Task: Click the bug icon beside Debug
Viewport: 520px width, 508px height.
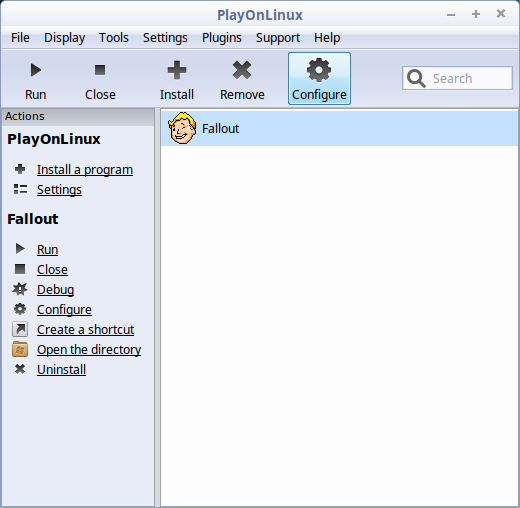Action: [20, 289]
